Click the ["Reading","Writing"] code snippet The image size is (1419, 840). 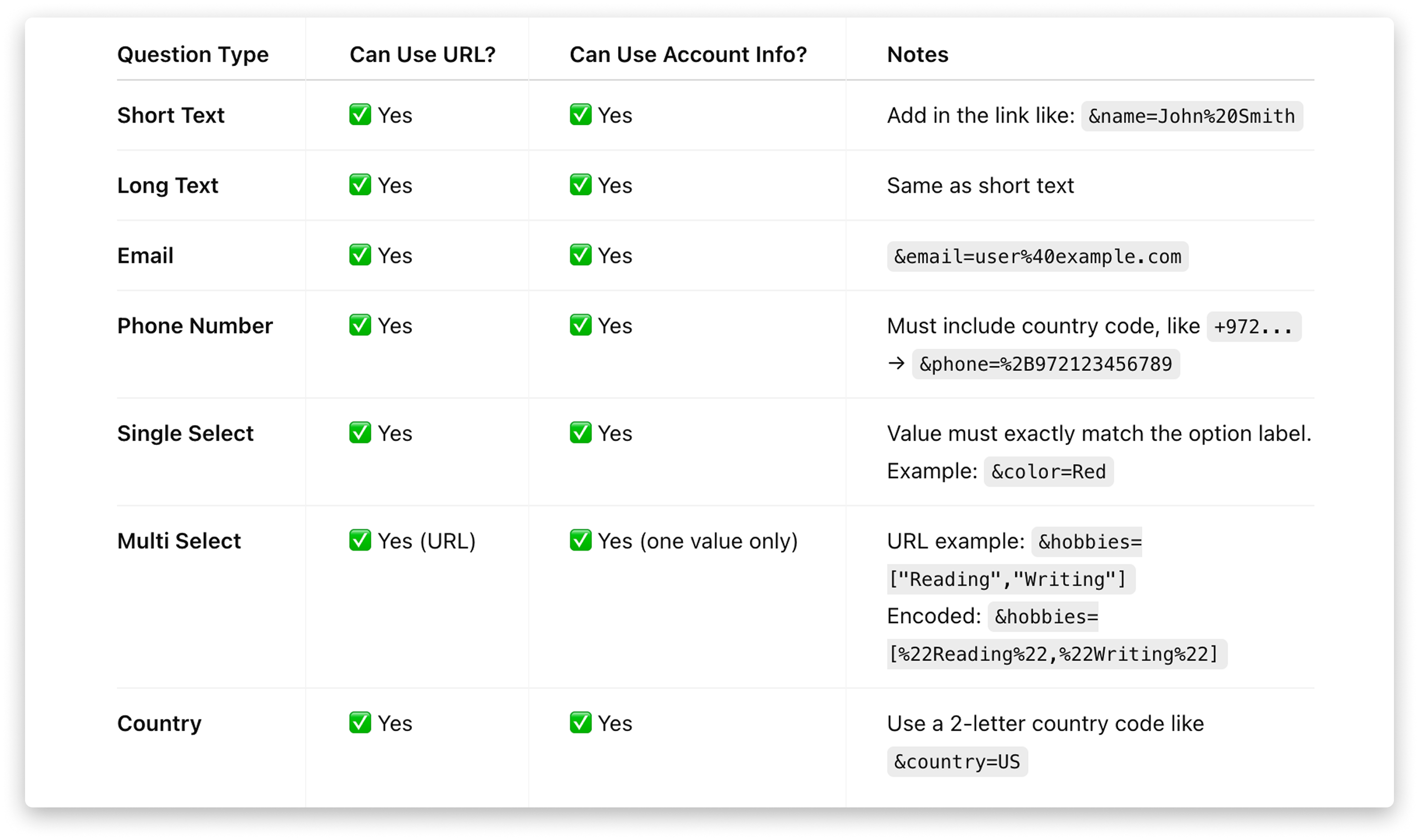1011,579
